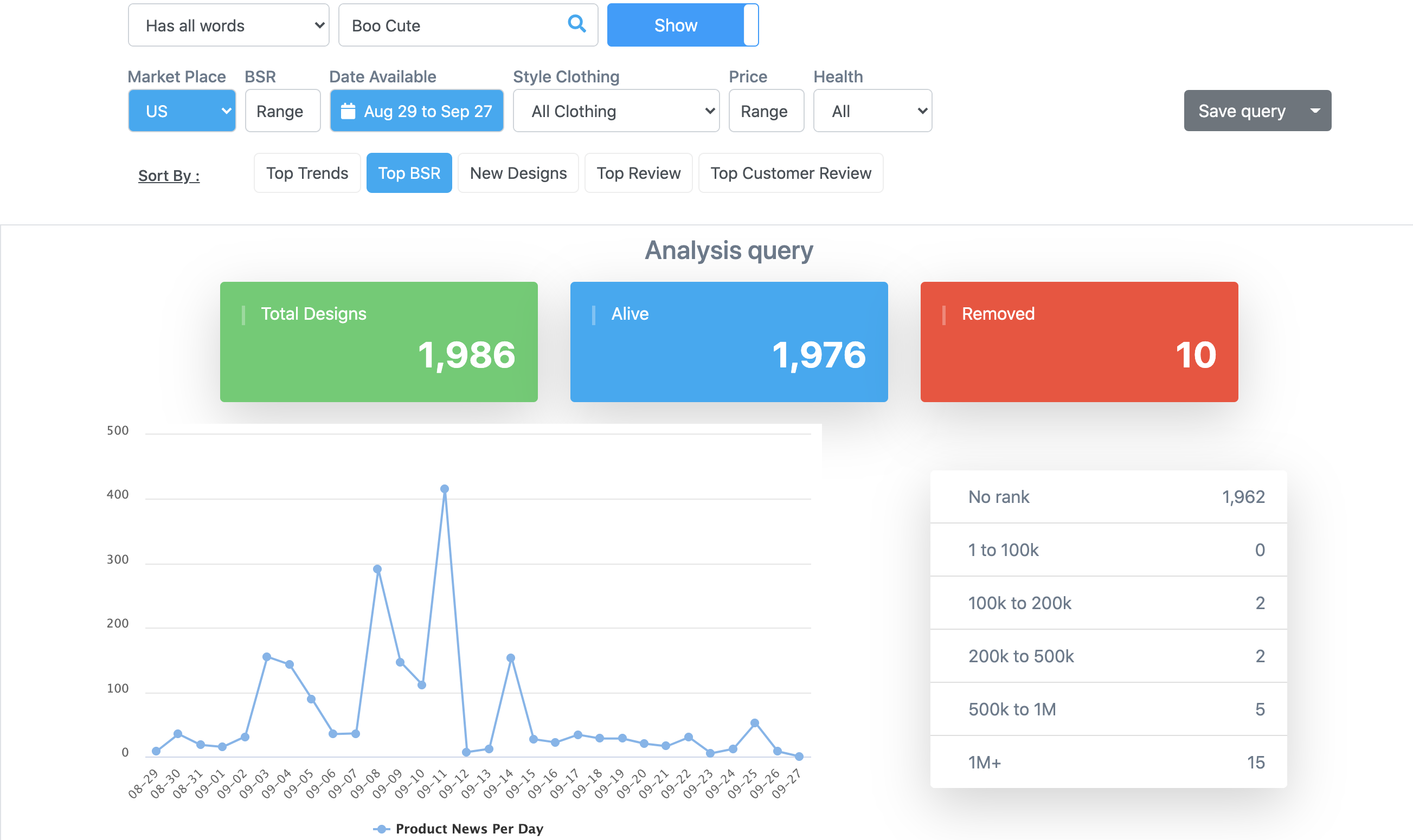Switch to New Designs sorting
The image size is (1413, 840).
518,173
